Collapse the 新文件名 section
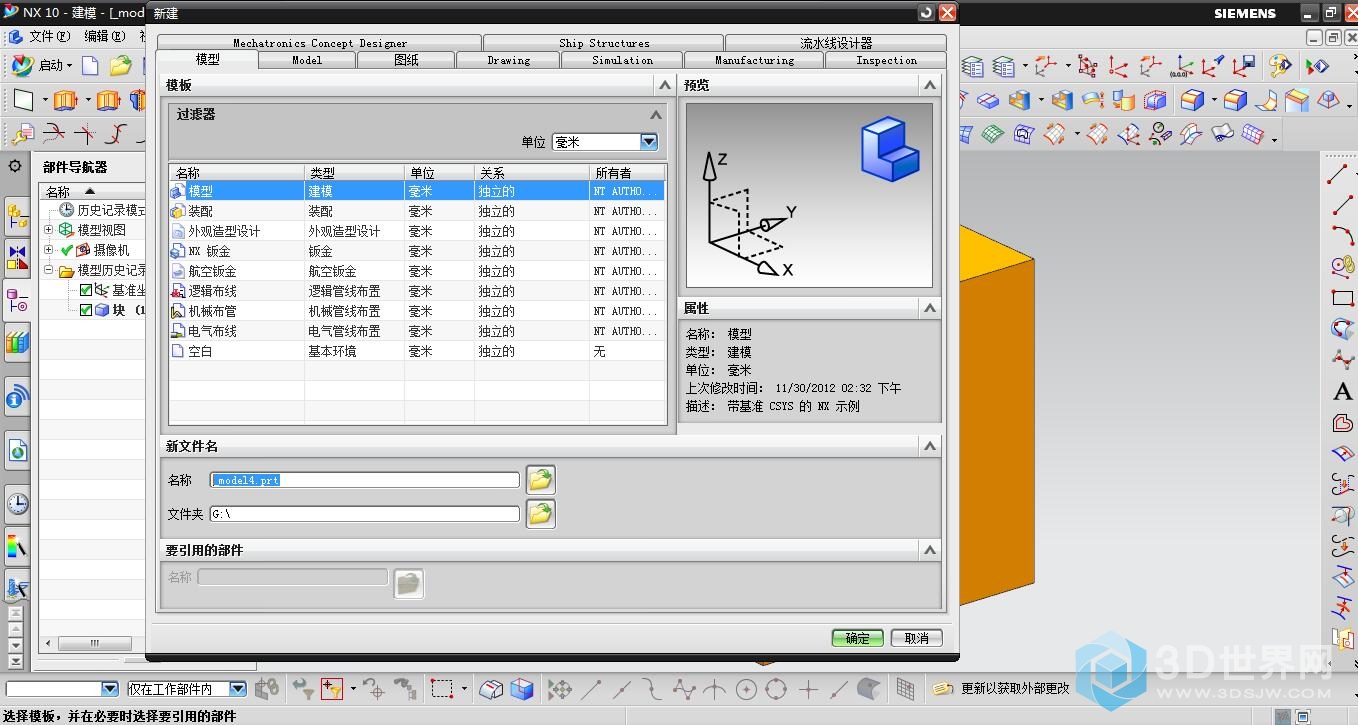 930,446
